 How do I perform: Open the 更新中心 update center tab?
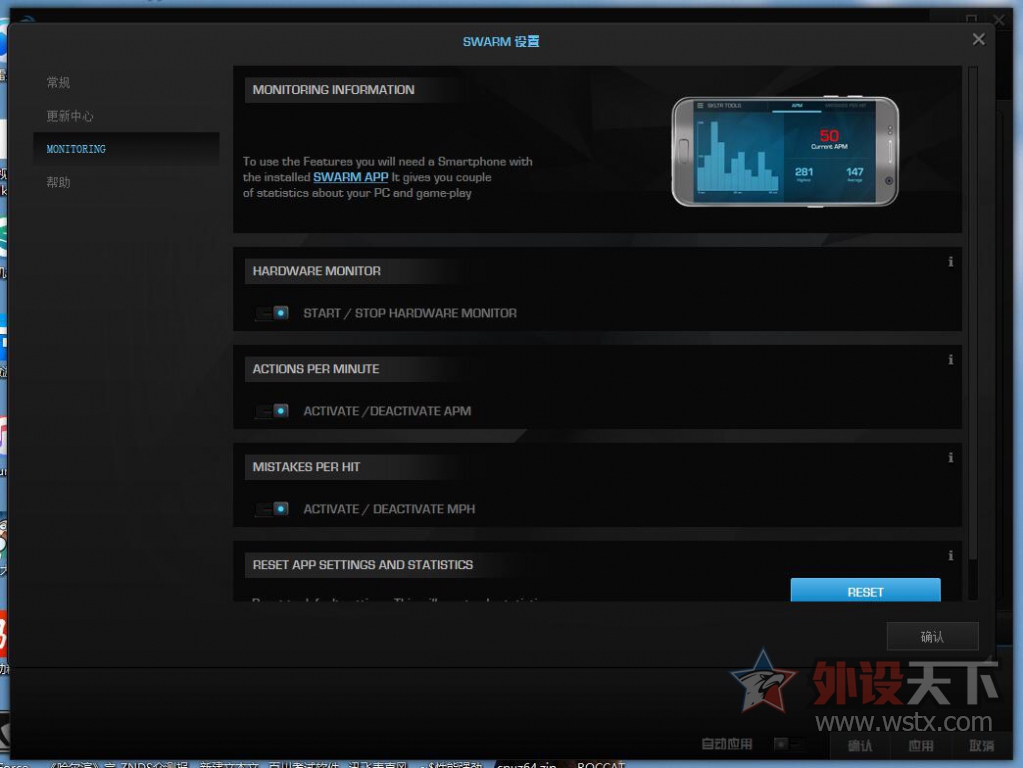70,116
